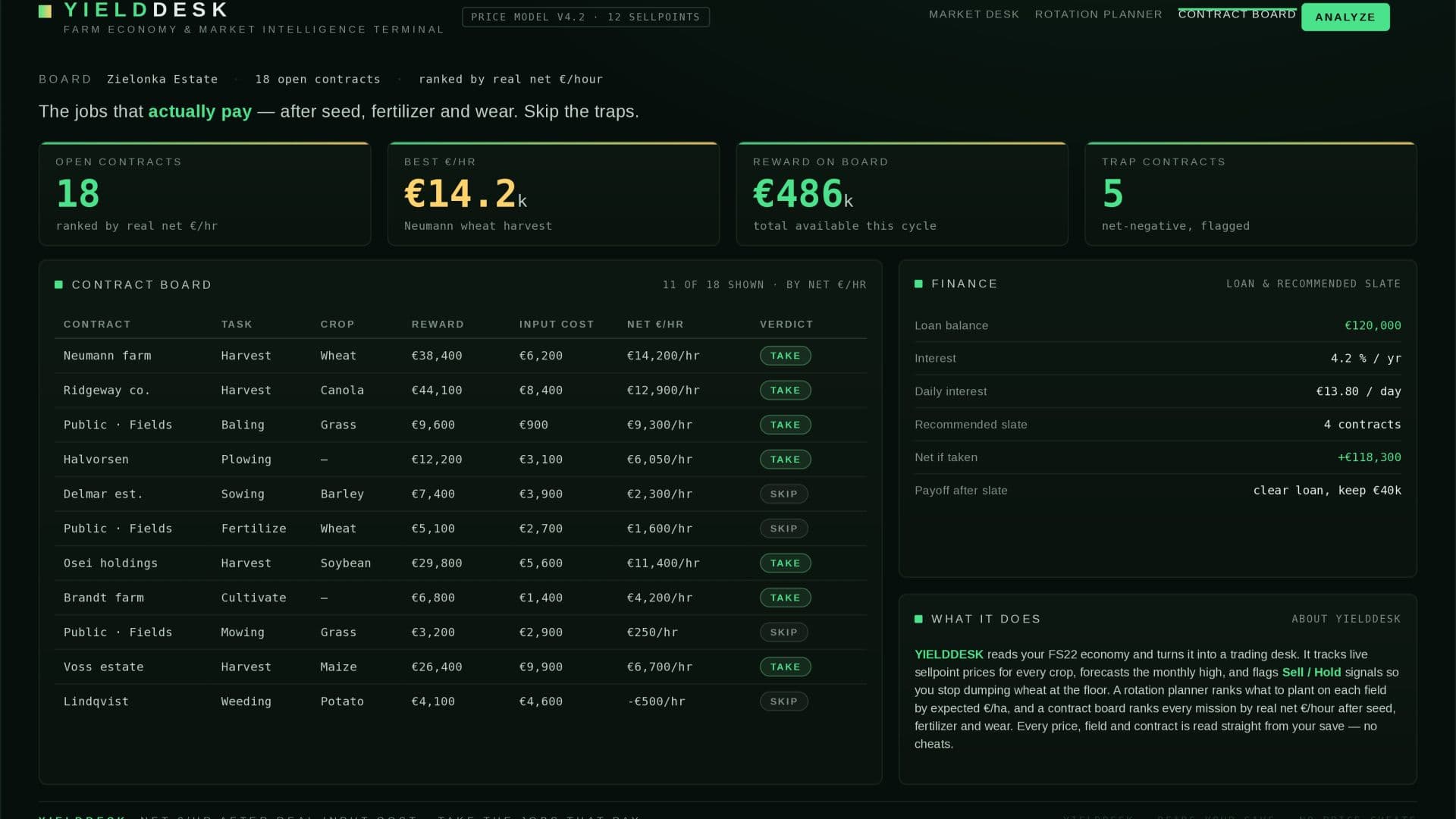
Task: Select the Lindqvist contract name
Action: click(x=96, y=701)
